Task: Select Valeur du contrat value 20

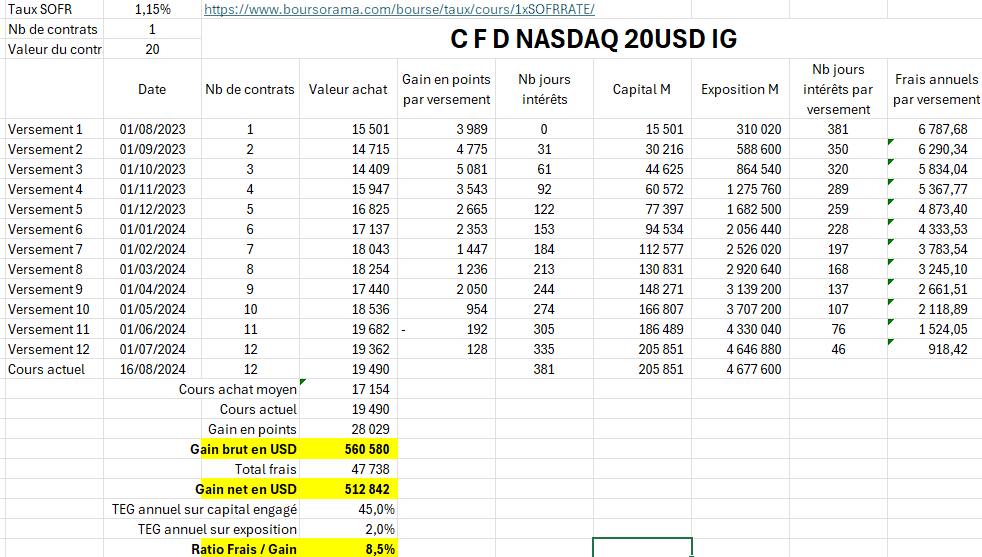Action: pos(152,49)
